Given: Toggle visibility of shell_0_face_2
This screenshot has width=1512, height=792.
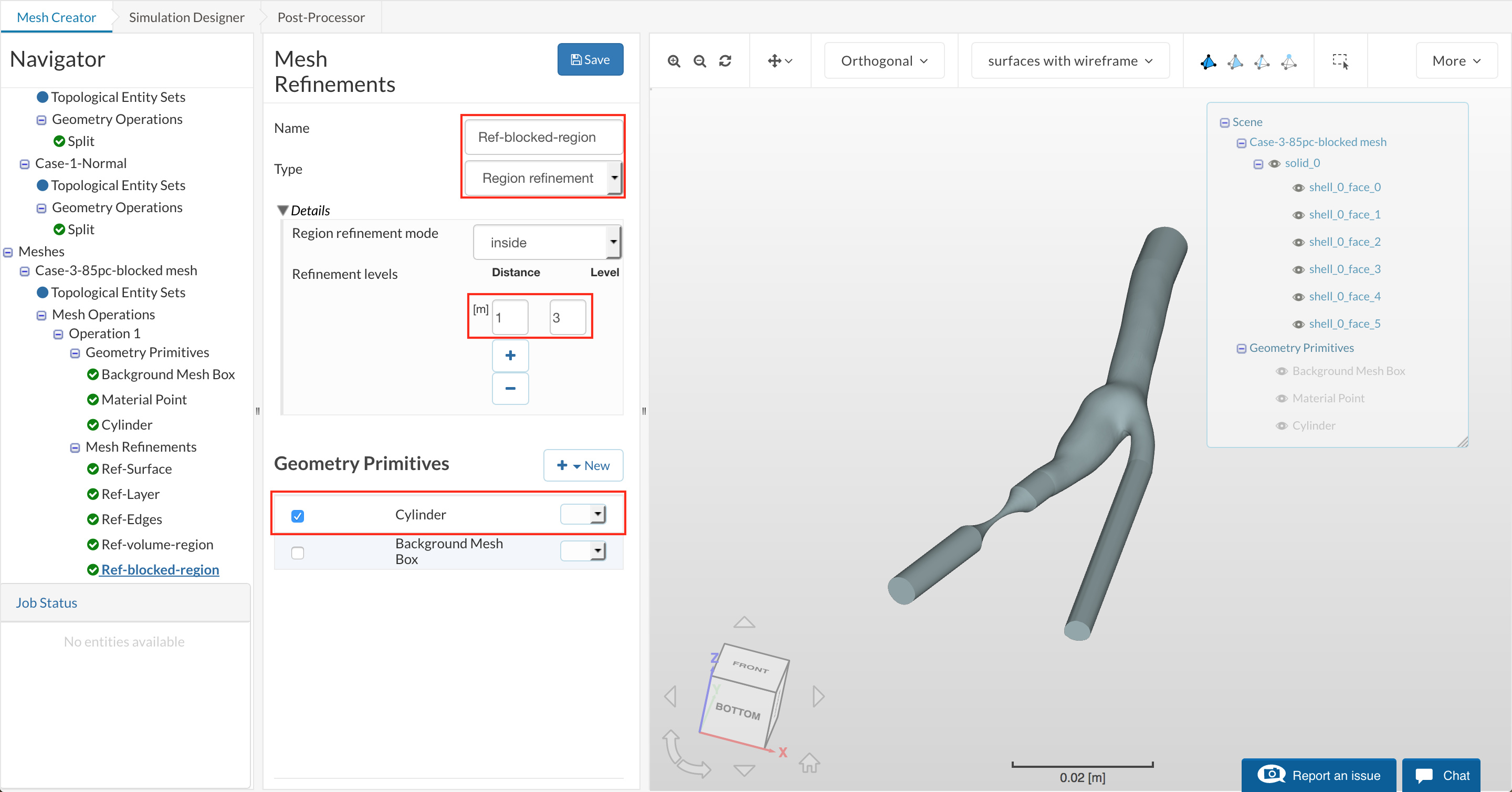Looking at the screenshot, I should 1298,242.
